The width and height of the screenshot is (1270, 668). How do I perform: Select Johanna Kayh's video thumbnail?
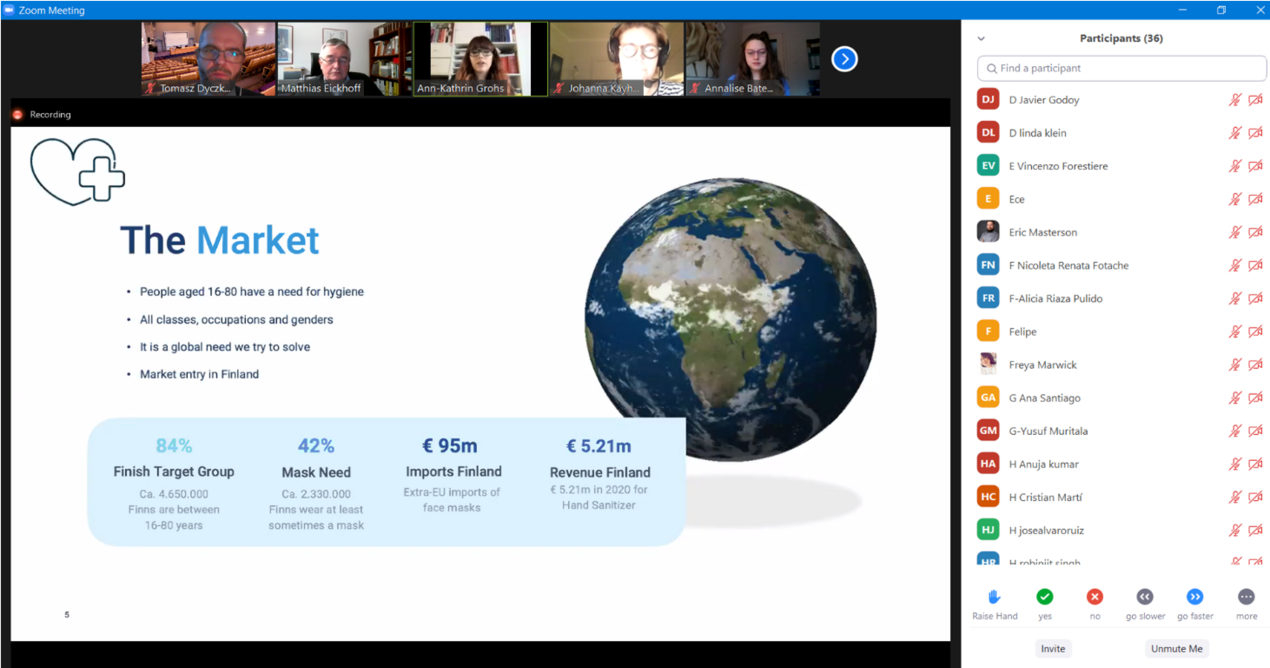[x=617, y=59]
